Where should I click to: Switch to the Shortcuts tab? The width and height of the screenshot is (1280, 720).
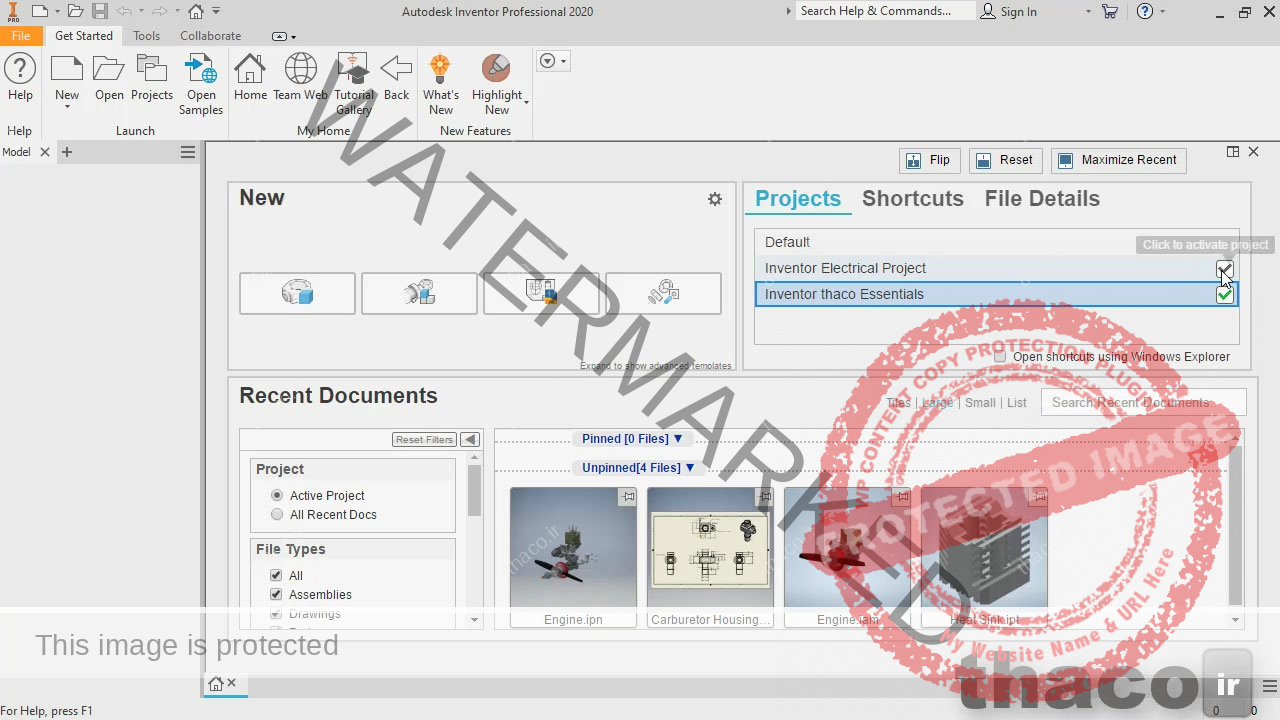point(912,198)
